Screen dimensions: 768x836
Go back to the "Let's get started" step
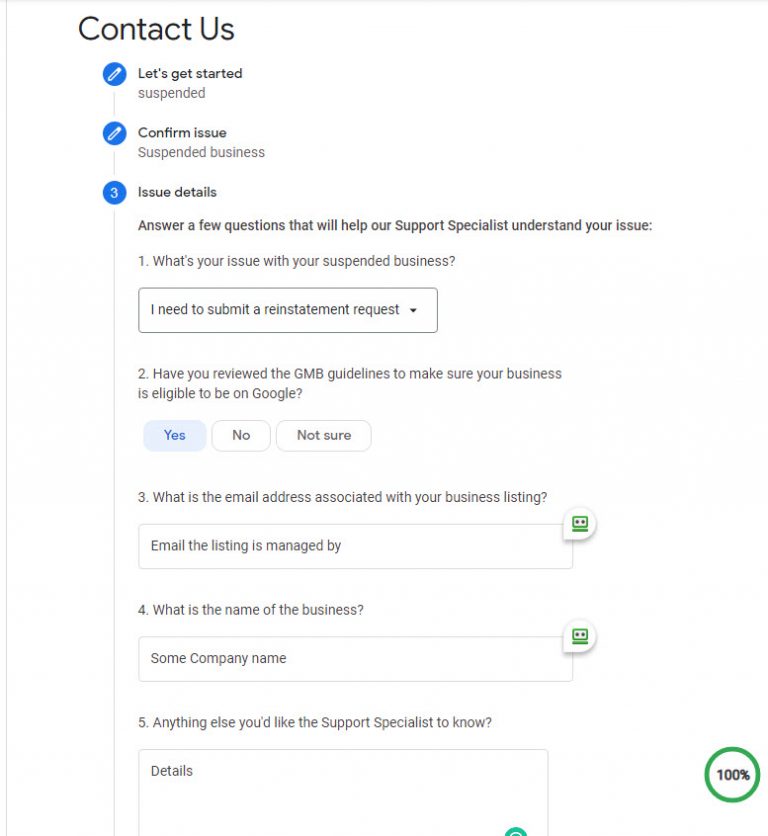point(190,73)
